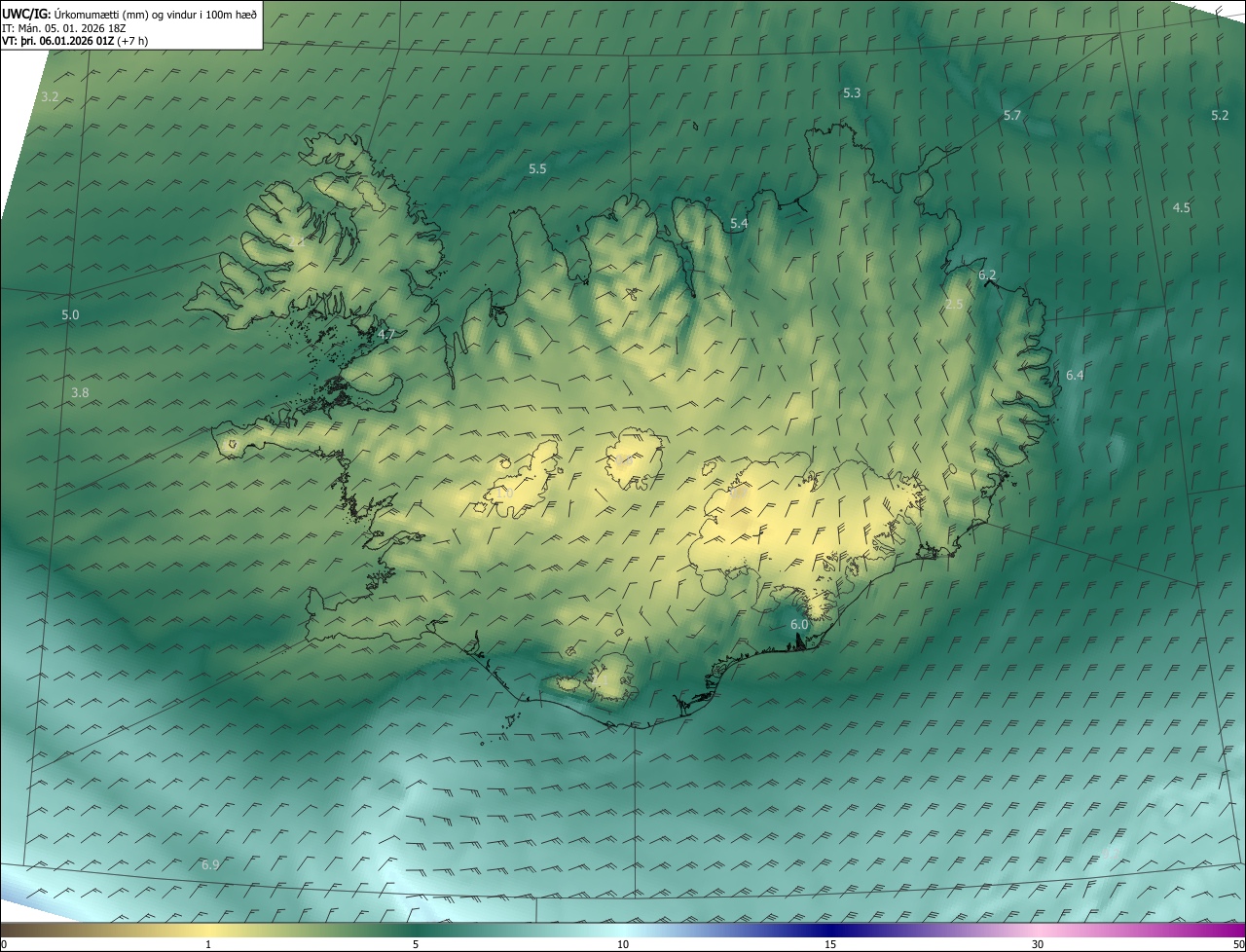
Task: Click the 5.7 map value label
Action: (x=1012, y=116)
